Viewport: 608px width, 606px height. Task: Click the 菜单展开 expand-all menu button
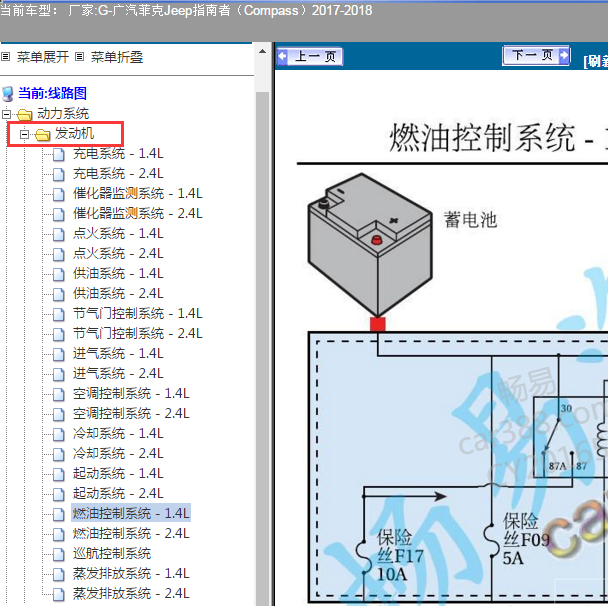click(35, 57)
